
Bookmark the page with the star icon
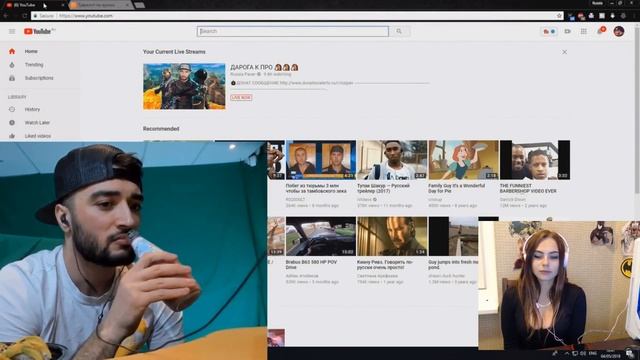(x=559, y=16)
